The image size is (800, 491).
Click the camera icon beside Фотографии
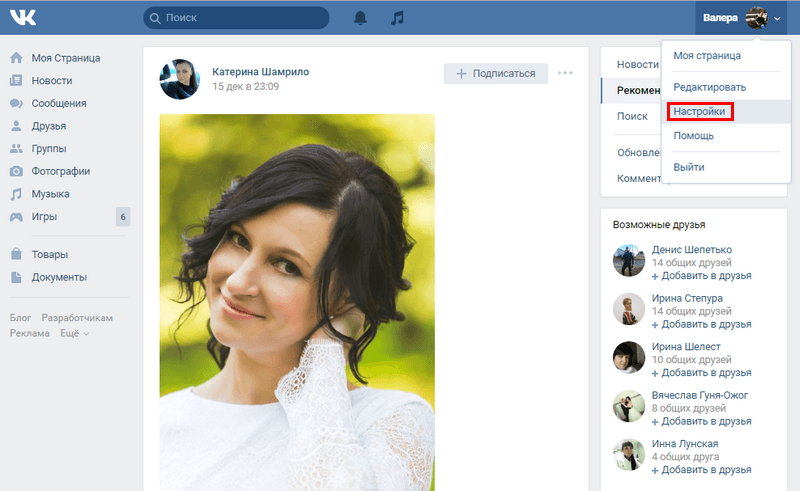[x=16, y=171]
